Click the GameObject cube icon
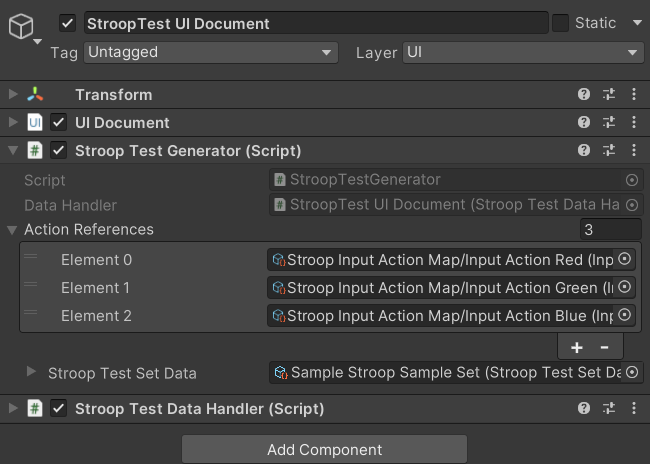The image size is (650, 464). 21,26
